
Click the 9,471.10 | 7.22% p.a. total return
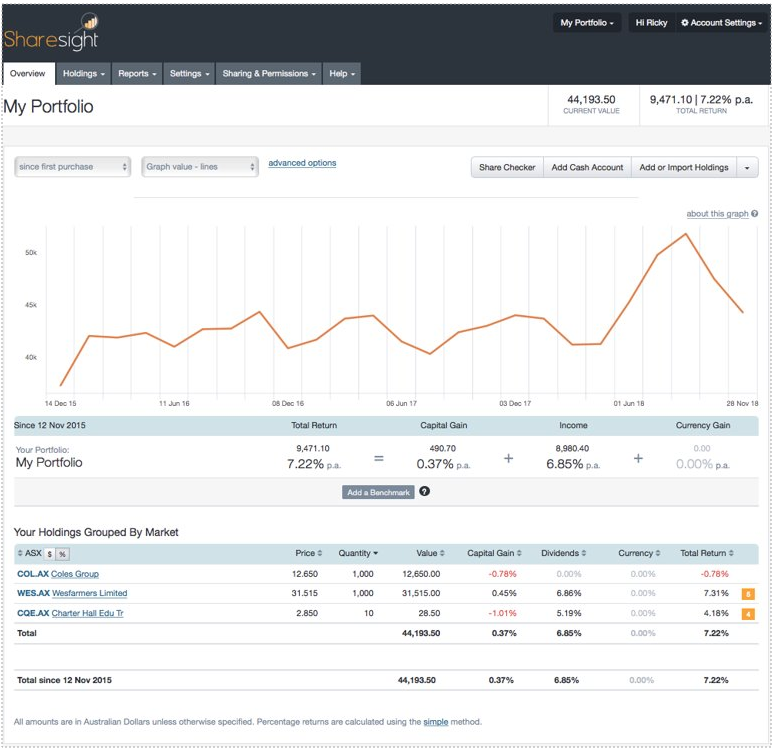(x=701, y=99)
